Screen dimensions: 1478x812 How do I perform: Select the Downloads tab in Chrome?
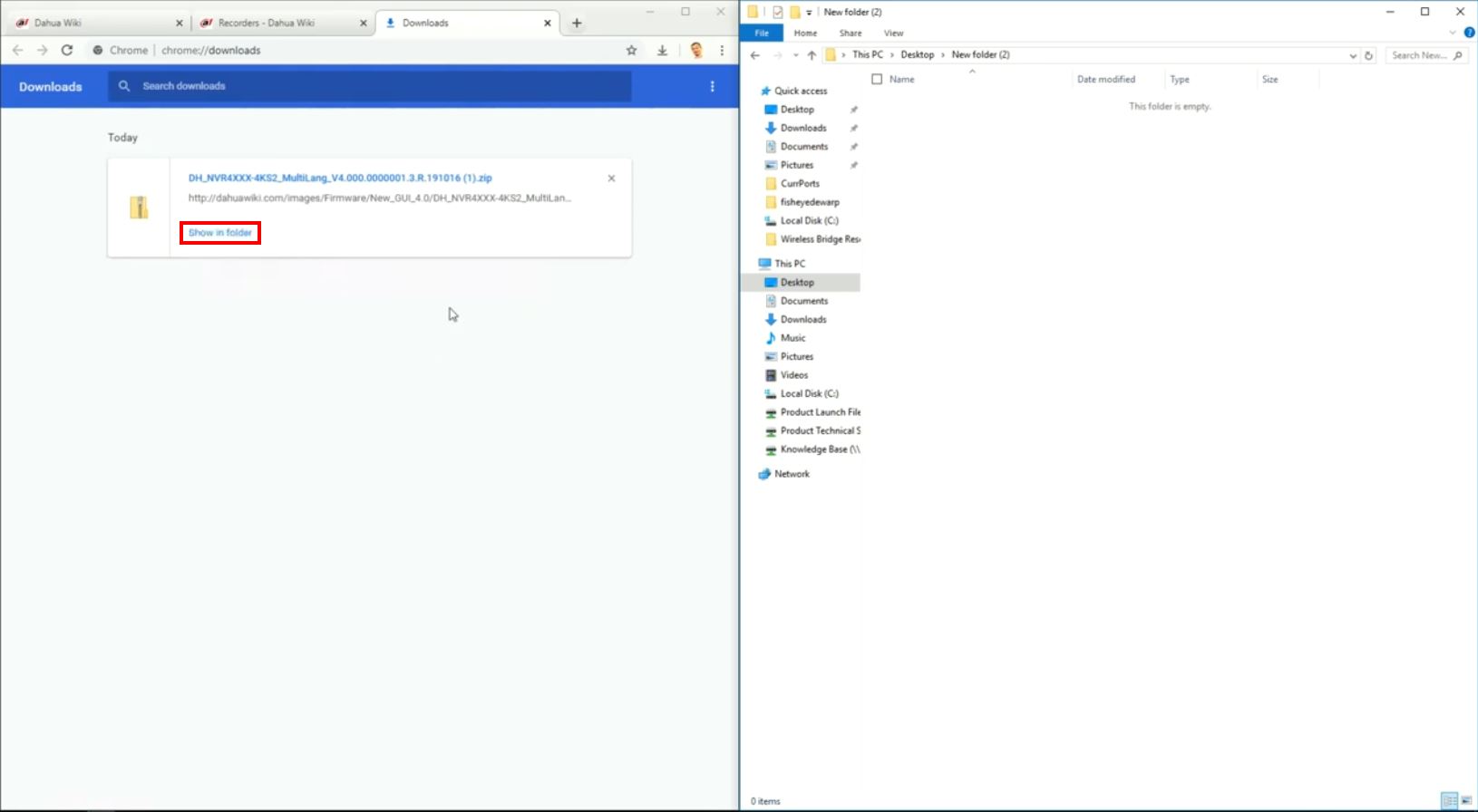466,23
